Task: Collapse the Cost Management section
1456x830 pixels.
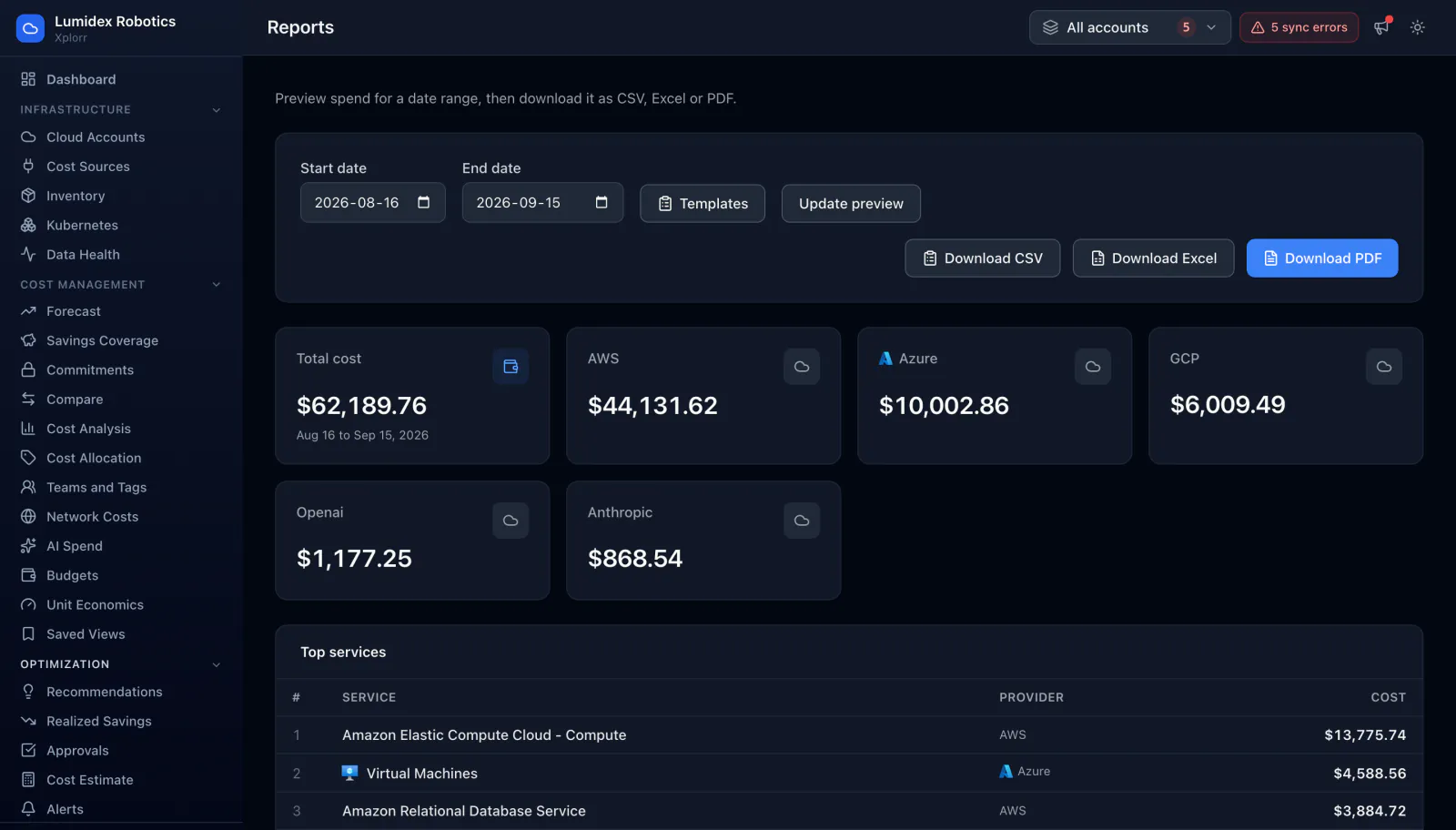Action: (217, 285)
